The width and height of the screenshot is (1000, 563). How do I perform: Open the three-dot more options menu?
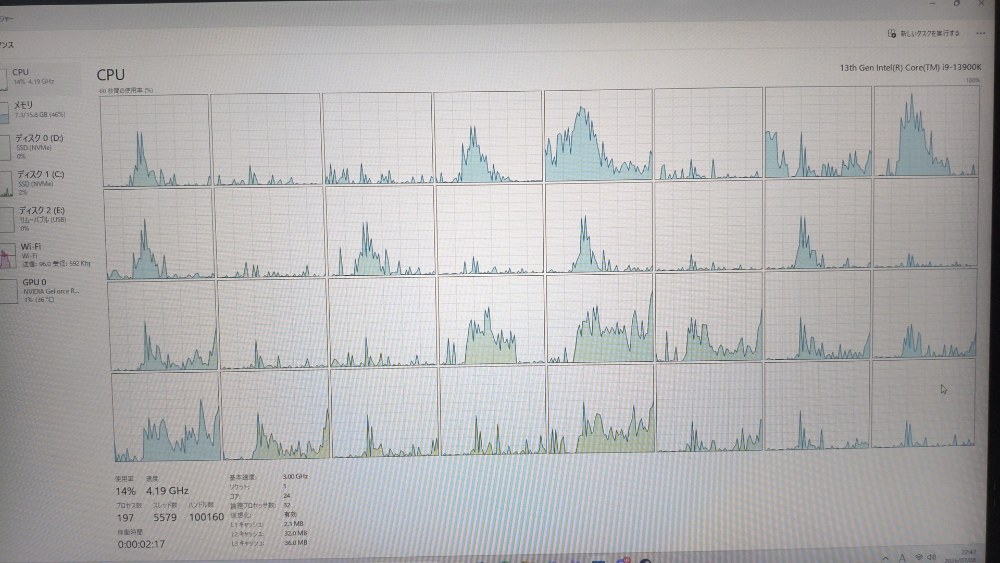[x=980, y=33]
